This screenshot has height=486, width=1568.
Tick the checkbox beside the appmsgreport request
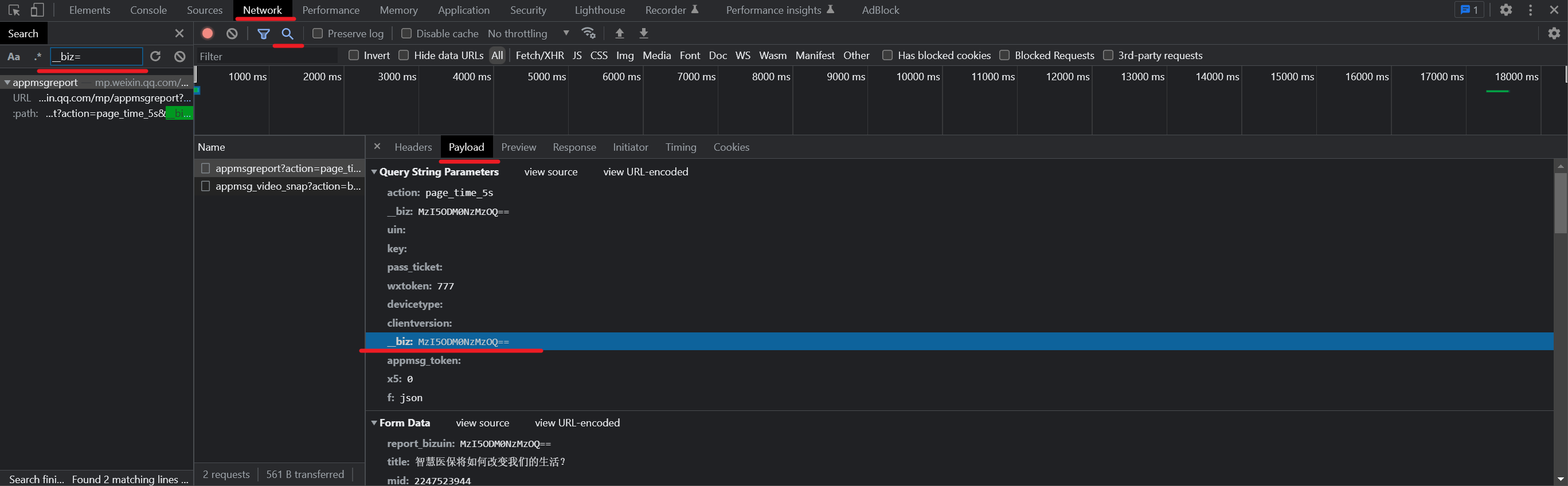pyautogui.click(x=206, y=168)
